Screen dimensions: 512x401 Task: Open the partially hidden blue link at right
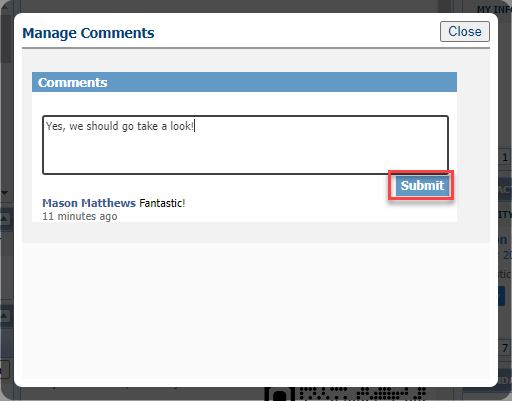pos(503,240)
